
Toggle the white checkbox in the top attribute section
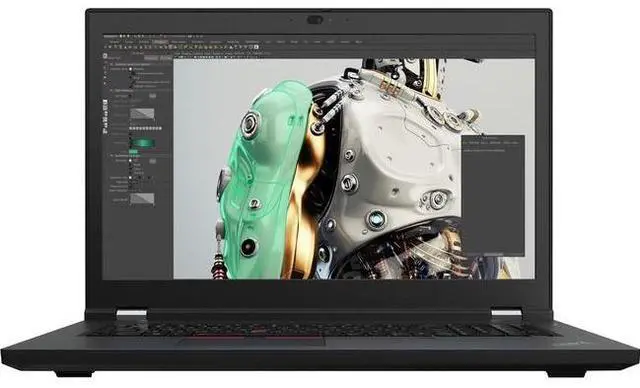pos(131,69)
